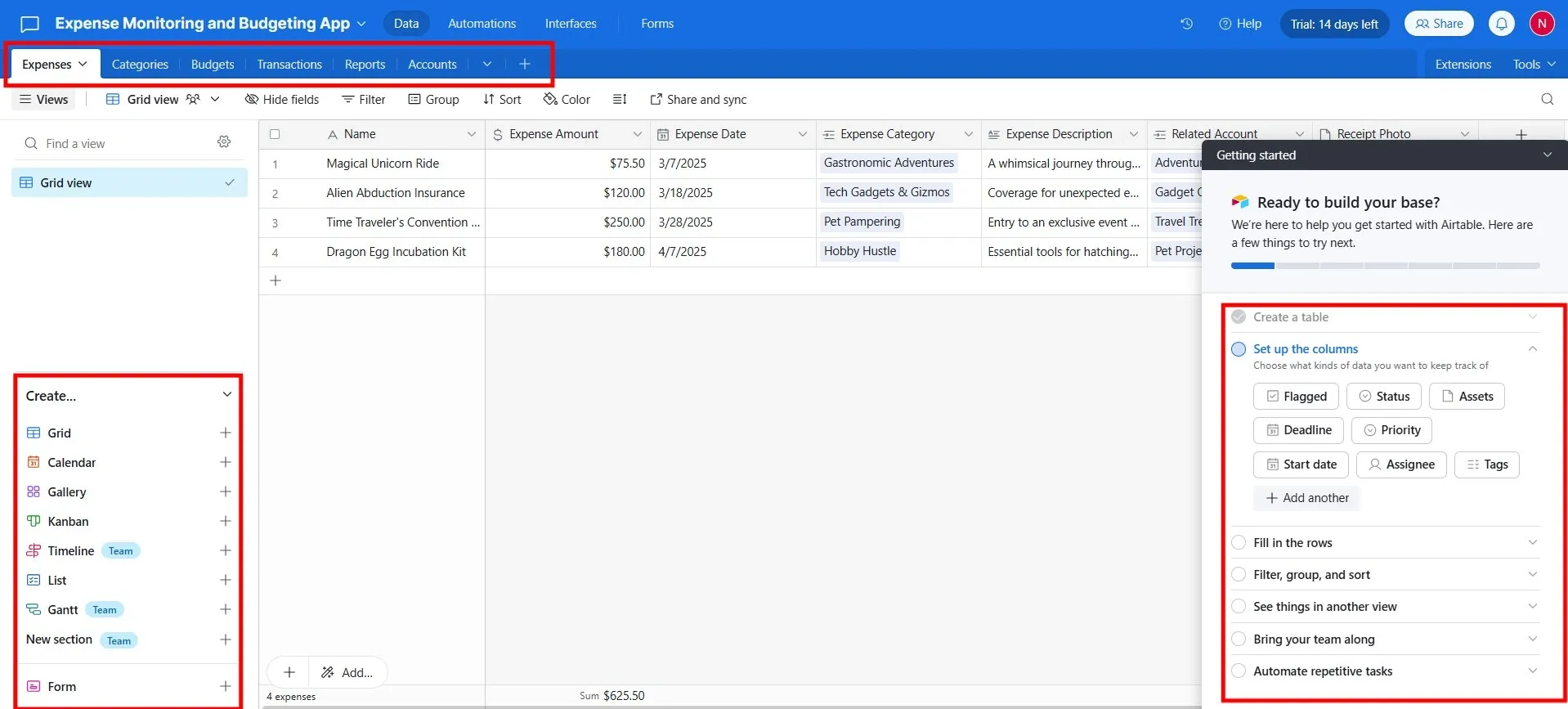The height and width of the screenshot is (709, 1568).
Task: Open the search magnifier in toolbar
Action: tap(1547, 99)
